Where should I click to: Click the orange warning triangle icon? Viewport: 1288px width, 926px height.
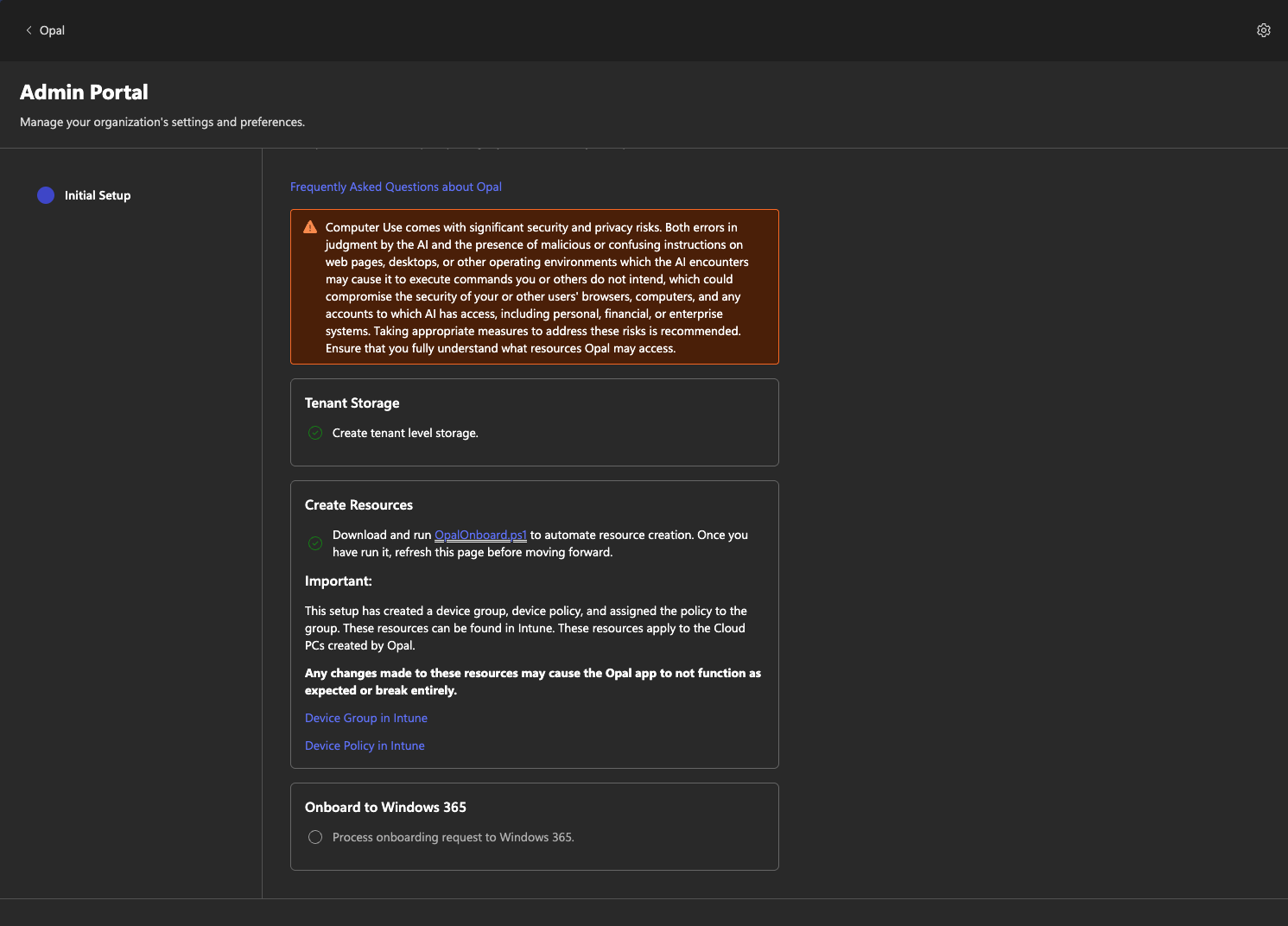(310, 227)
